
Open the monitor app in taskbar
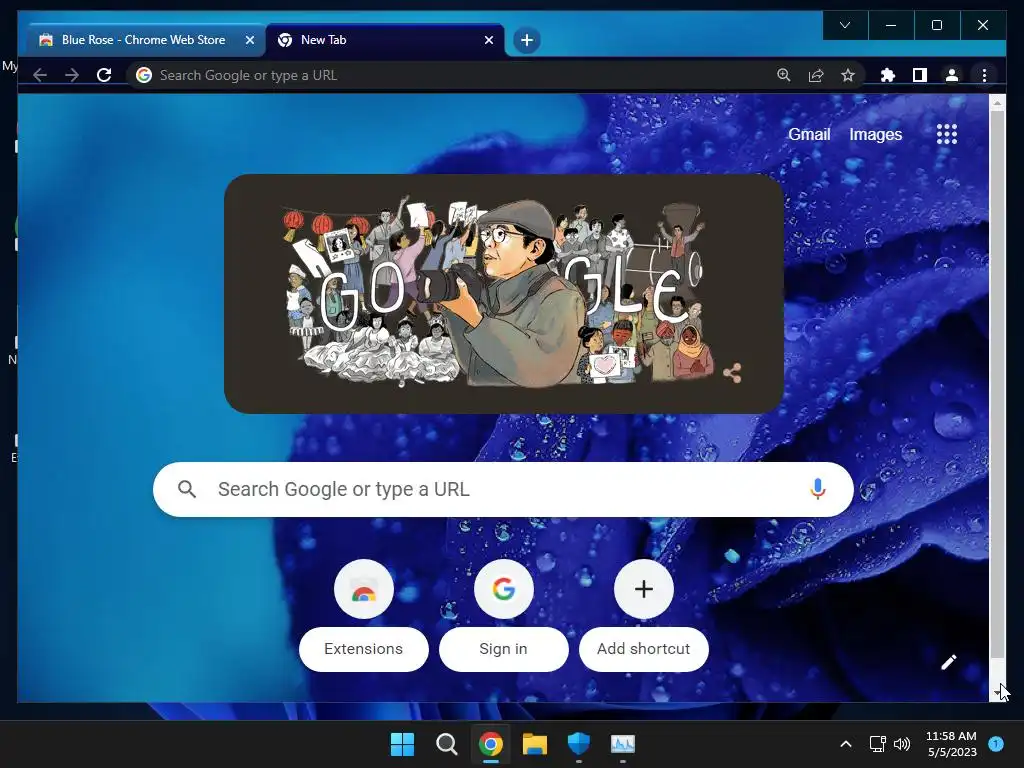click(x=622, y=744)
